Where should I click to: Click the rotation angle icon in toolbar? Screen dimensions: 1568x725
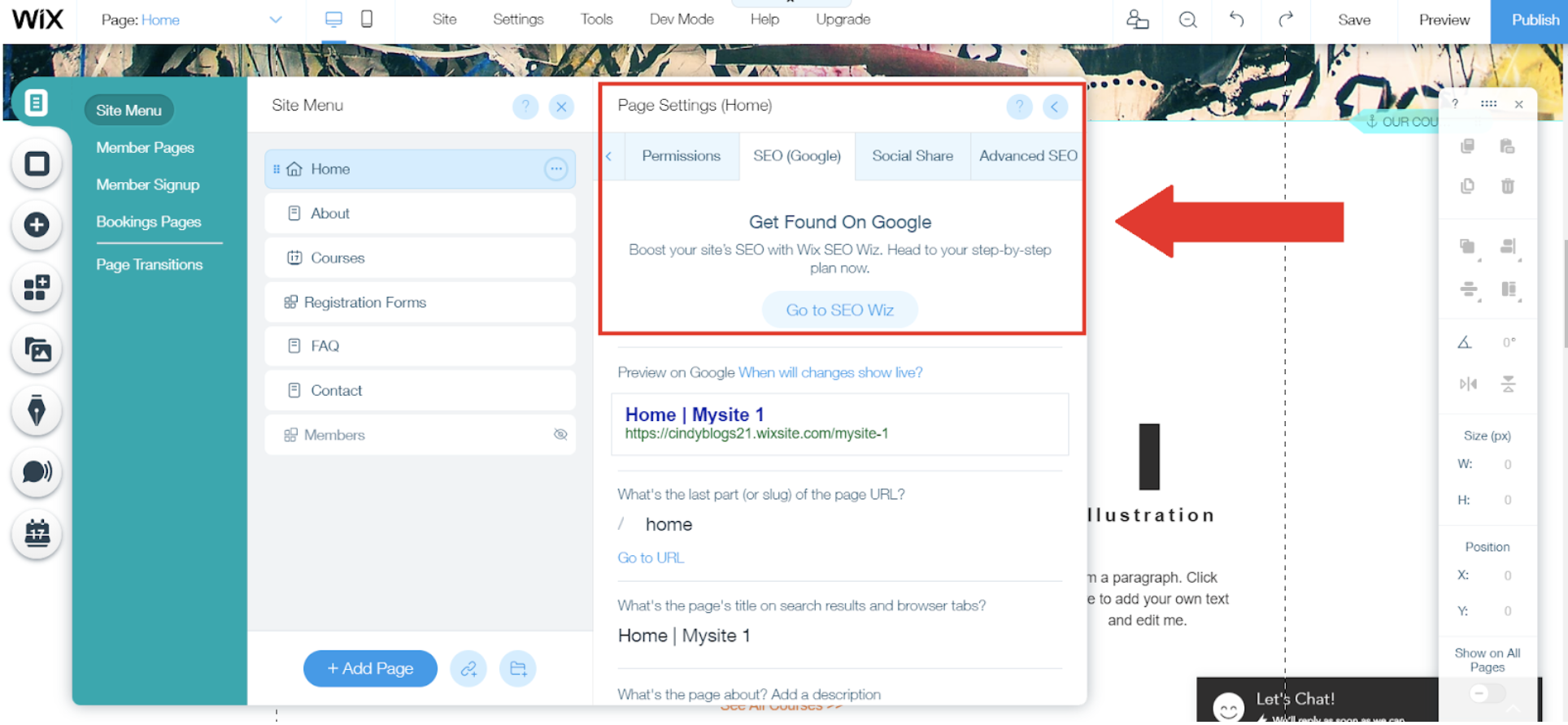(x=1465, y=342)
